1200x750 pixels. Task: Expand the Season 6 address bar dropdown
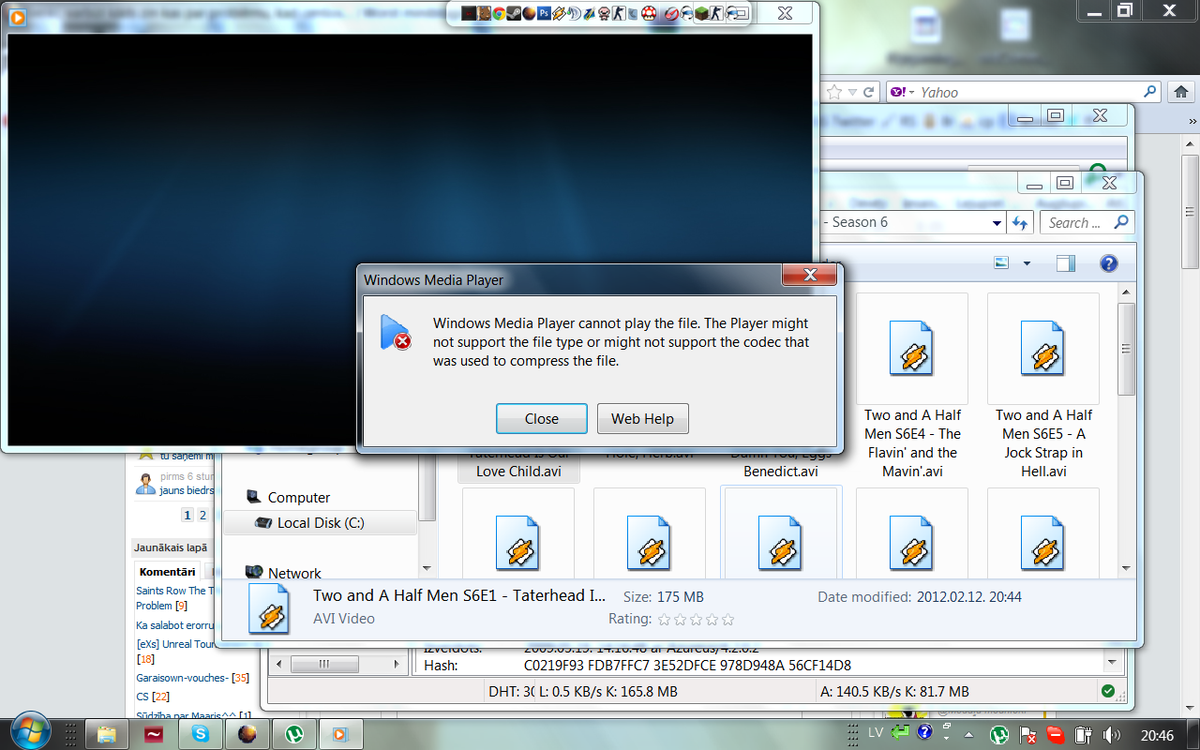coord(996,223)
